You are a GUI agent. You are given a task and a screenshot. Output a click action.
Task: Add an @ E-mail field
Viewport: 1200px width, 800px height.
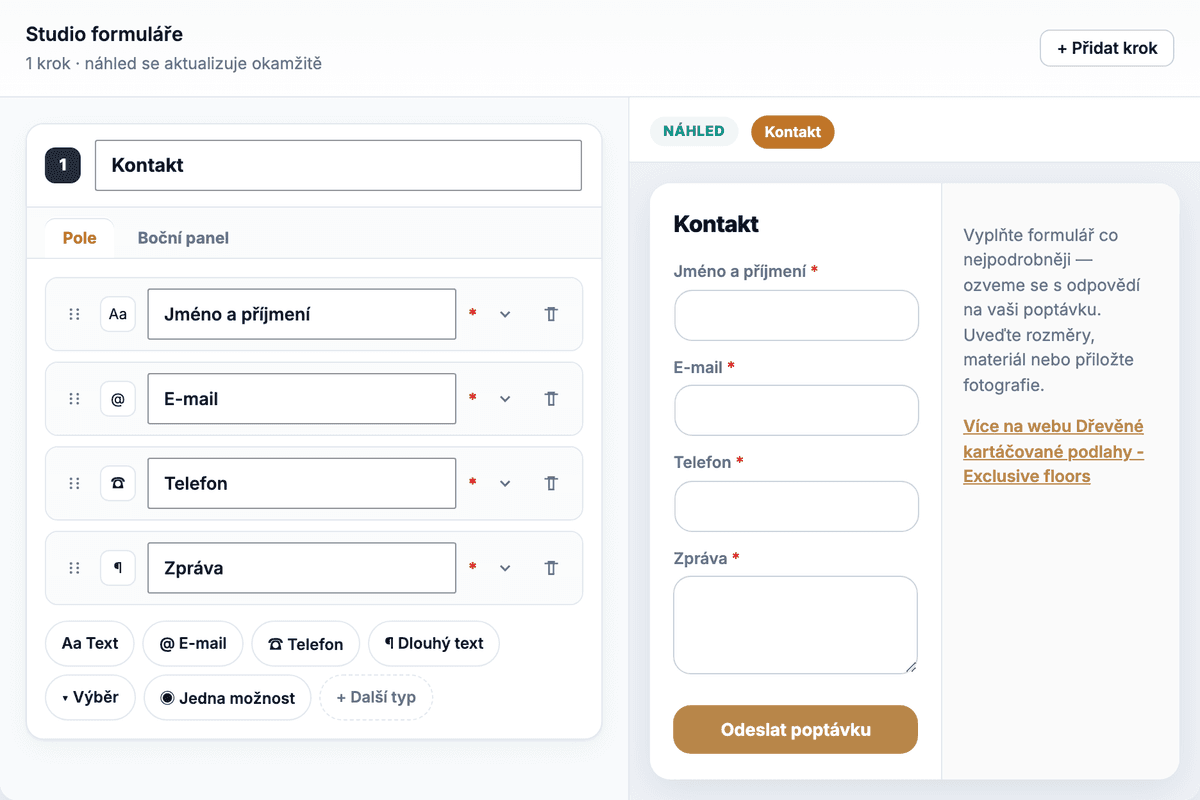193,643
